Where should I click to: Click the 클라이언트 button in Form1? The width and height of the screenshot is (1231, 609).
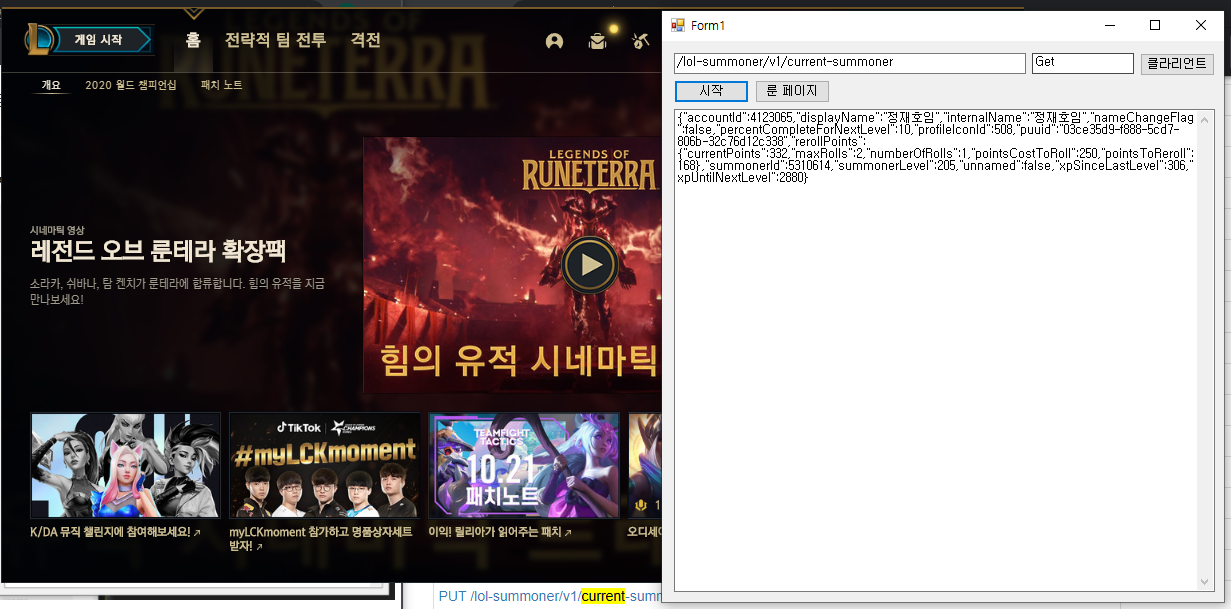click(1177, 64)
